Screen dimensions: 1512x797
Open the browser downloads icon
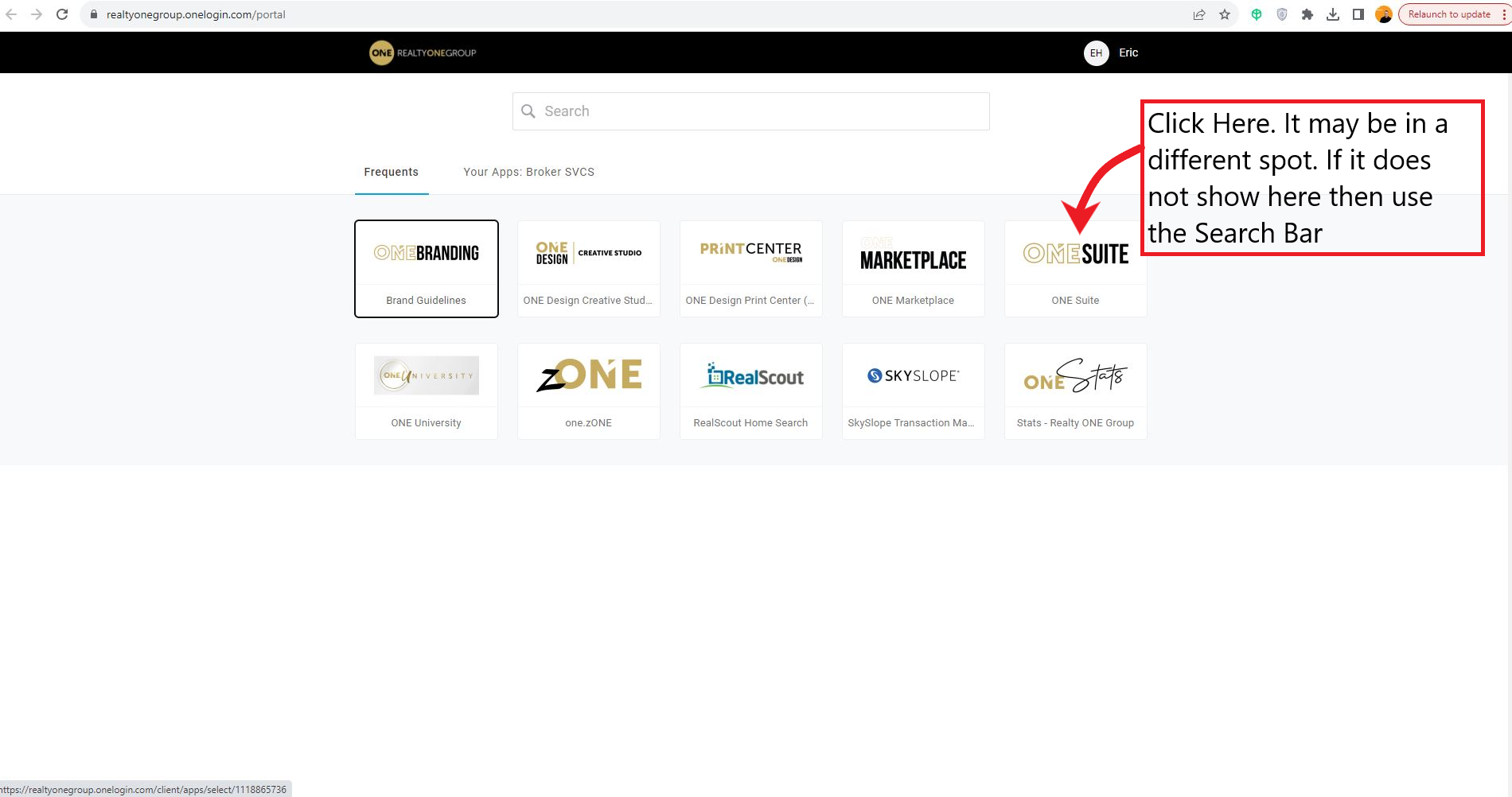tap(1333, 14)
